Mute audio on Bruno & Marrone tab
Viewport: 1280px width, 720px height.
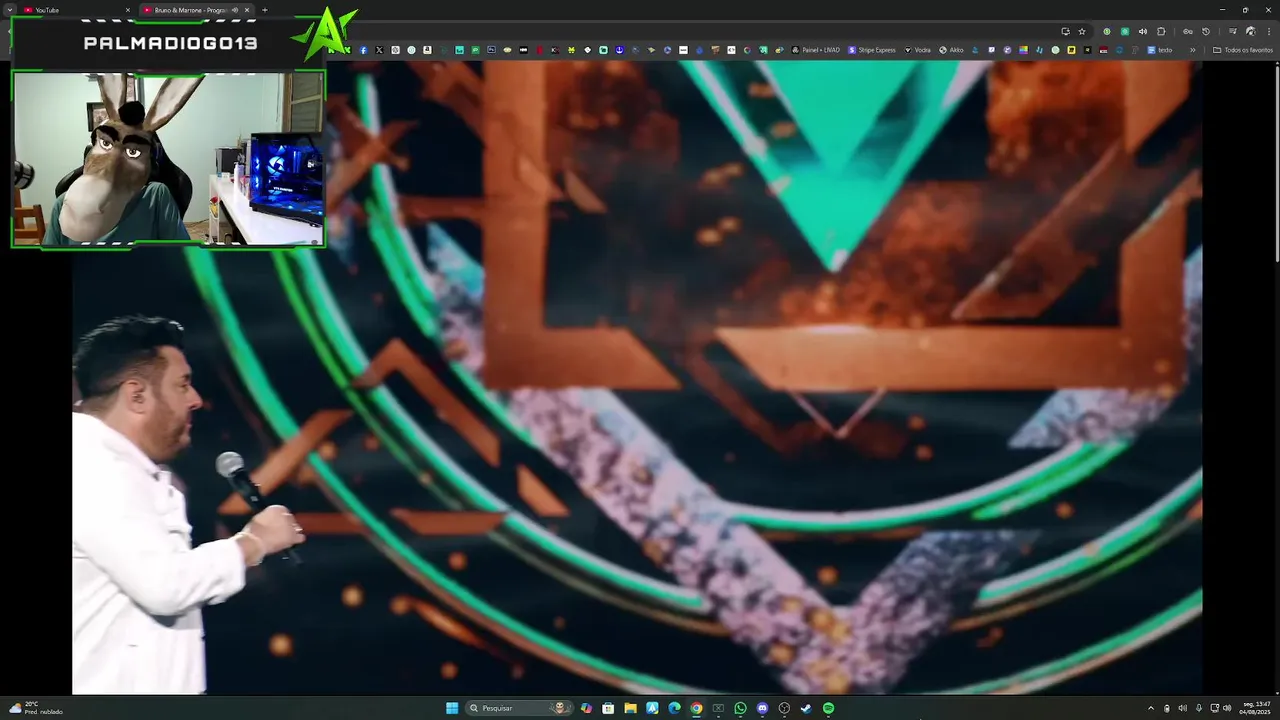[x=235, y=10]
